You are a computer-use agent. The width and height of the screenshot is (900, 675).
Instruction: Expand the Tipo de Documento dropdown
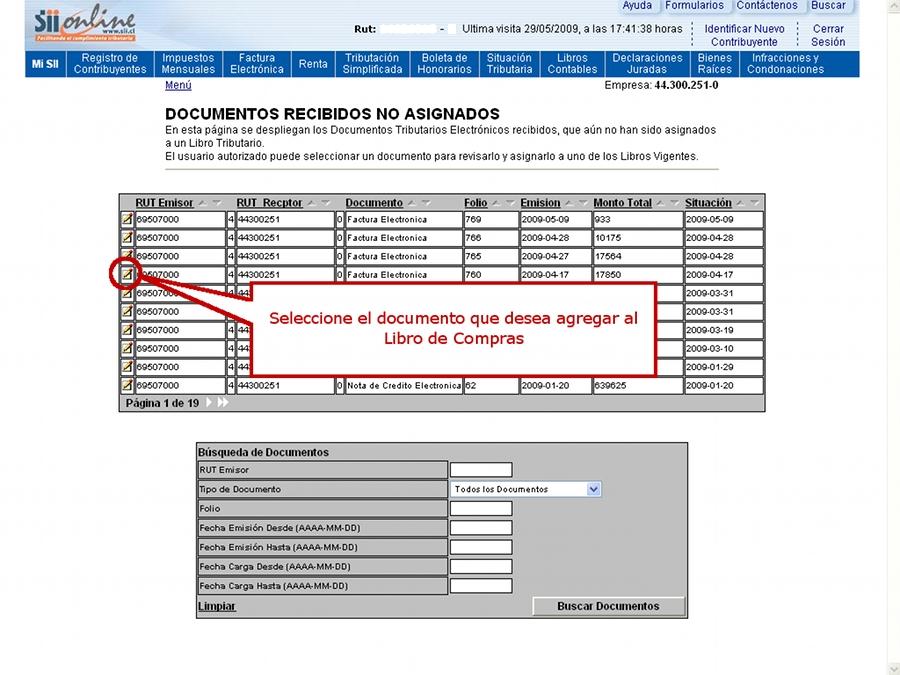click(593, 490)
